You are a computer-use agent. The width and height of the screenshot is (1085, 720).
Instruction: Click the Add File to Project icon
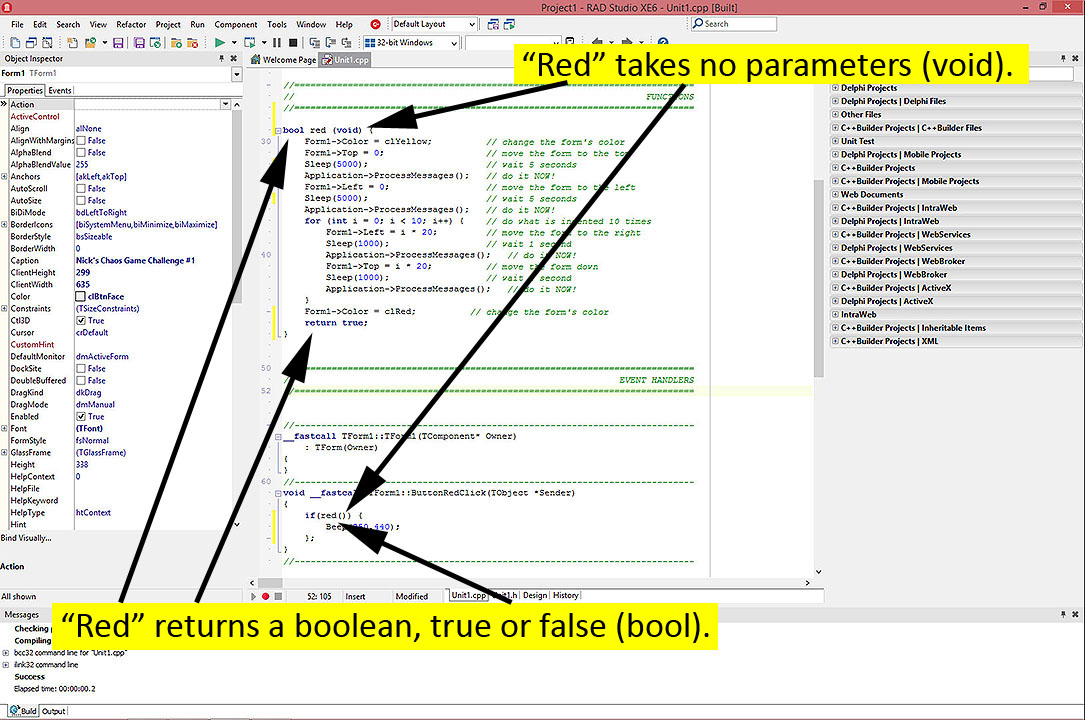[176, 43]
